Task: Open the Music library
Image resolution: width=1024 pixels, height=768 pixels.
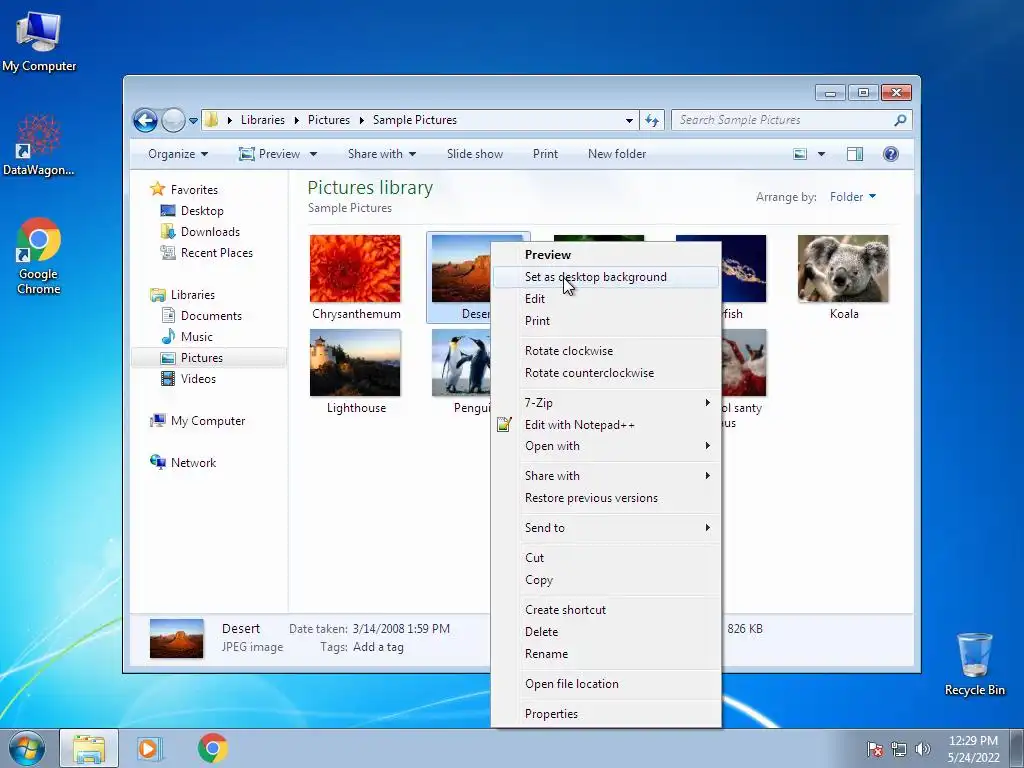Action: 197,337
